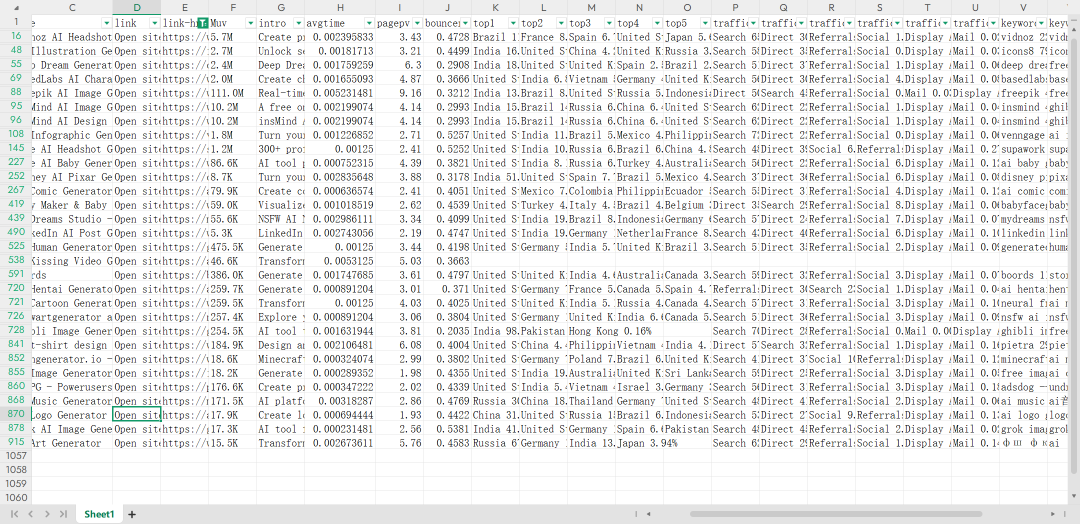Viewport: 1080px width, 524px height.
Task: Click bounce cell '0.5381'
Action: 448,429
